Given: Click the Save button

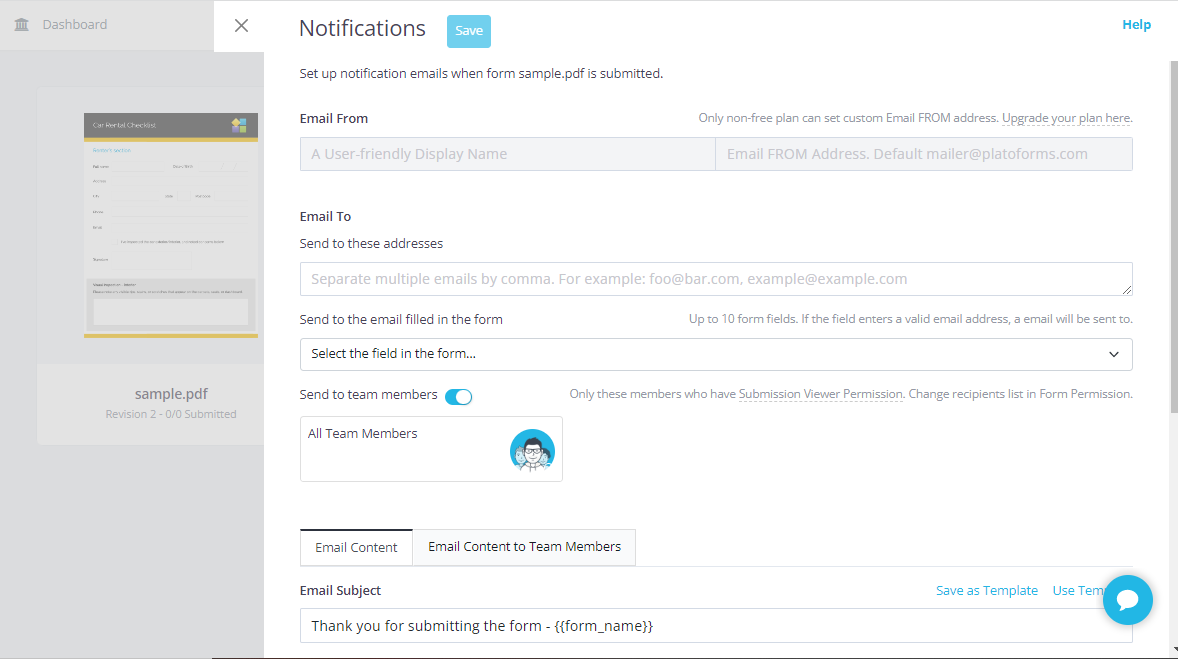Looking at the screenshot, I should (x=468, y=31).
